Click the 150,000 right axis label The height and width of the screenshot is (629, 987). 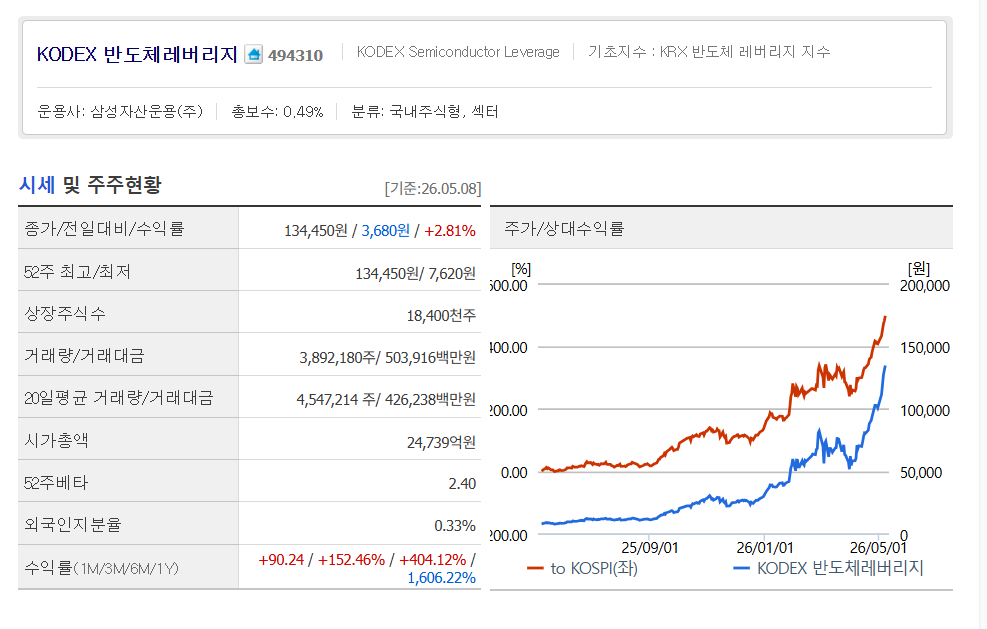(925, 348)
